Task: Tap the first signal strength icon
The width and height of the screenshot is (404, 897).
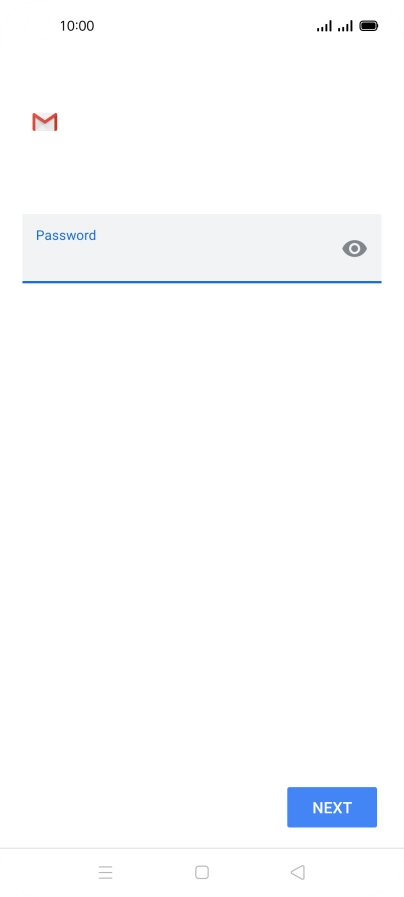Action: pyautogui.click(x=324, y=26)
